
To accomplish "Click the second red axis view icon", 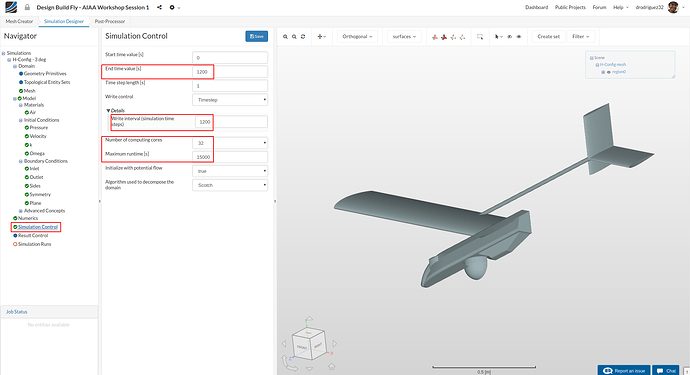I will [444, 37].
